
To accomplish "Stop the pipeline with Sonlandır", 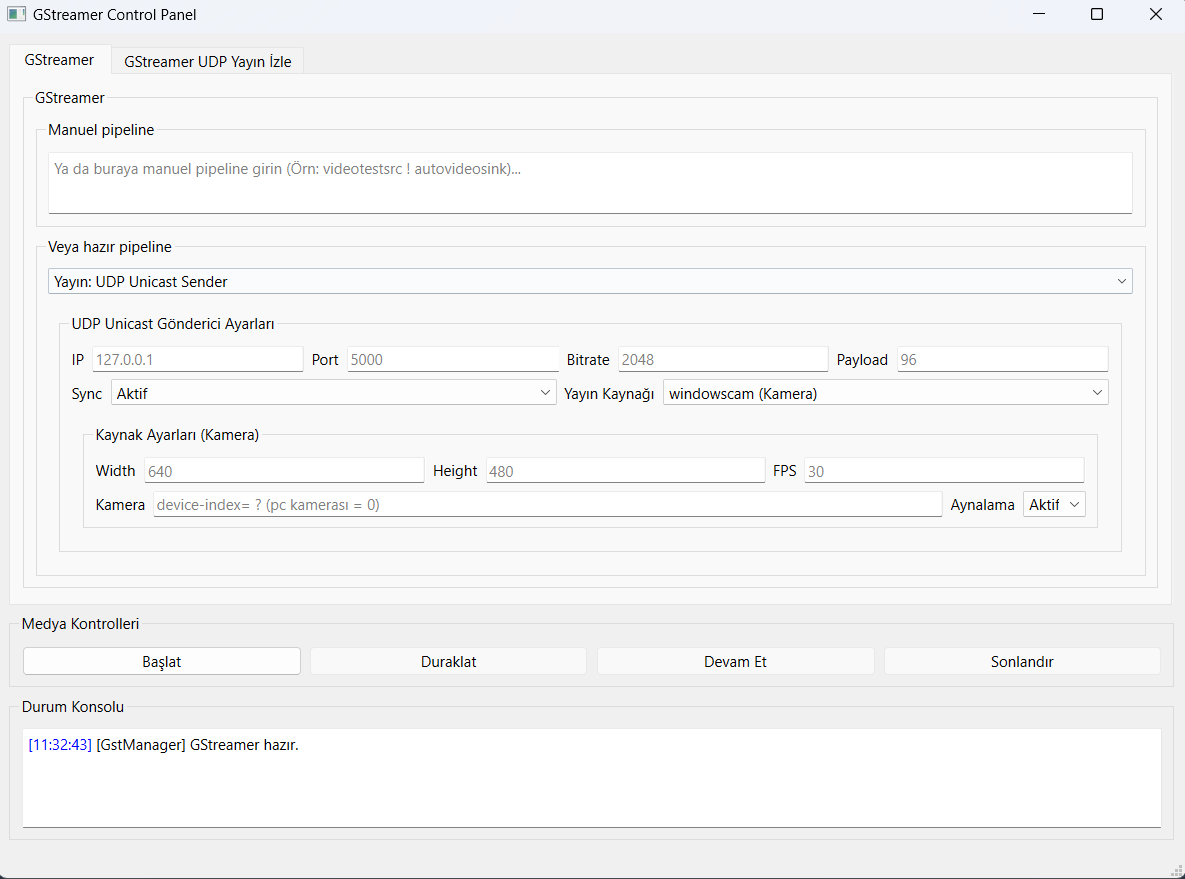I will click(x=1021, y=661).
